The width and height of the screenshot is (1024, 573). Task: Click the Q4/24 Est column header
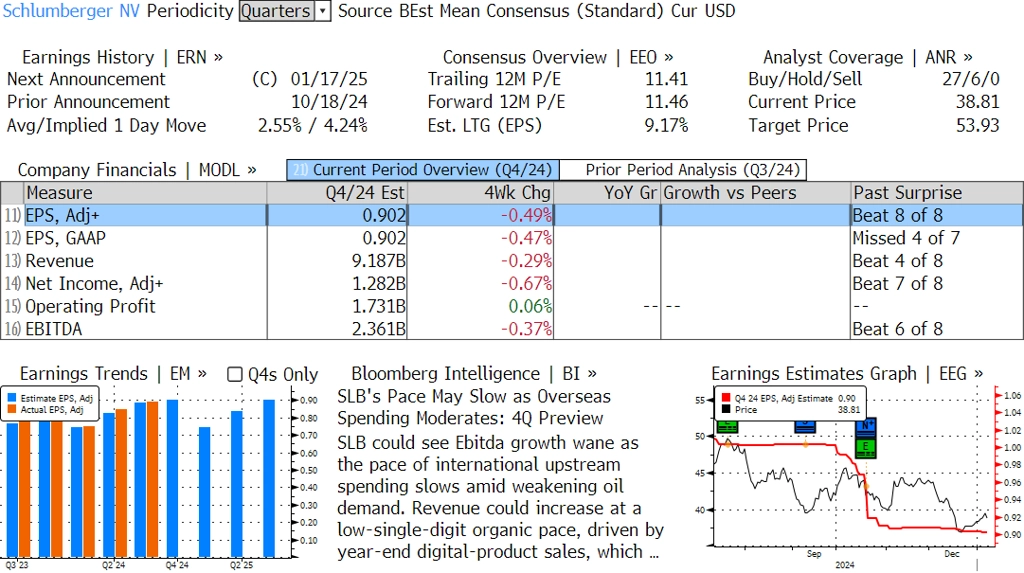coord(337,193)
